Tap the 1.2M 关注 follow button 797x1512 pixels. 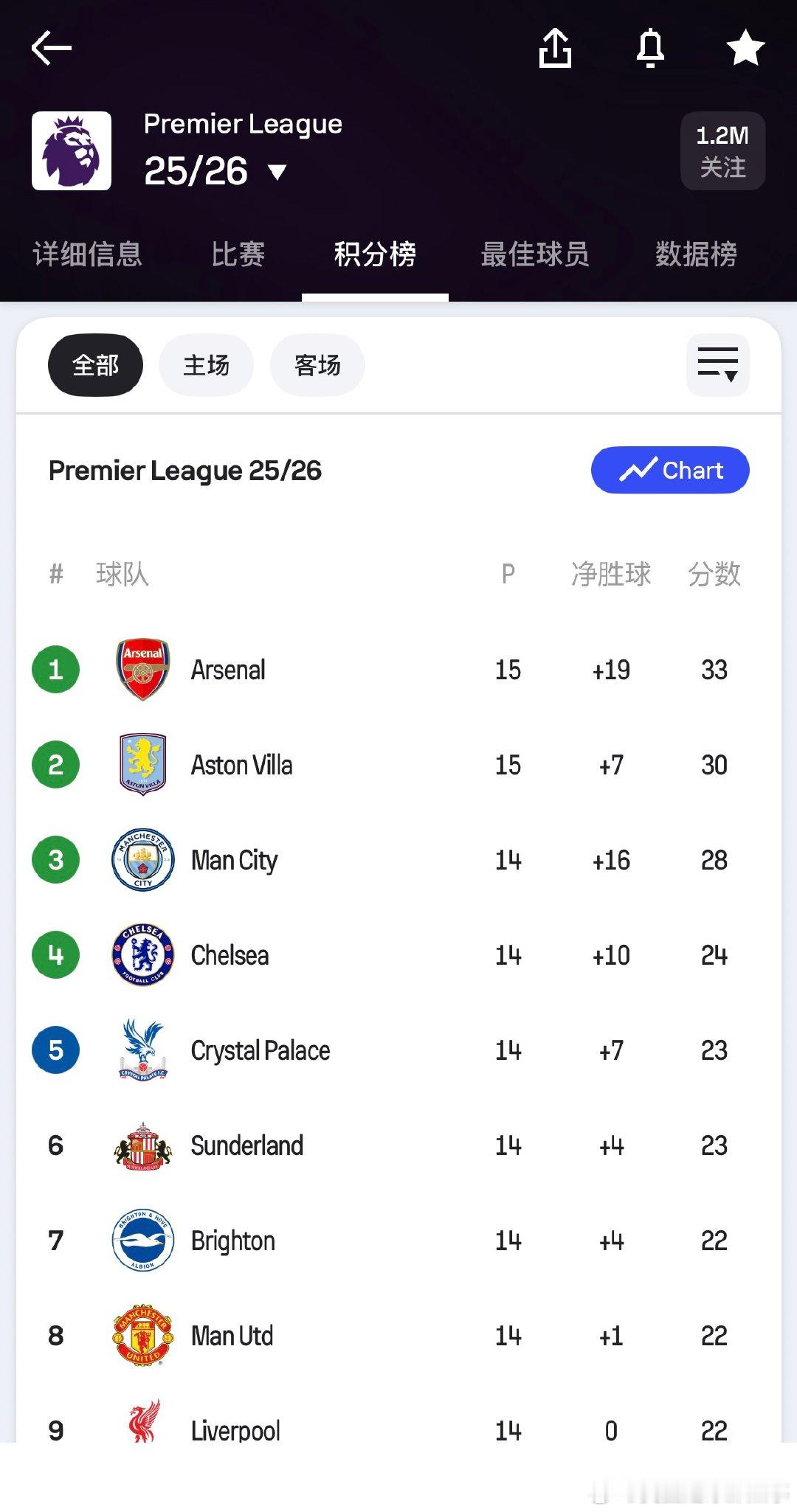722,151
